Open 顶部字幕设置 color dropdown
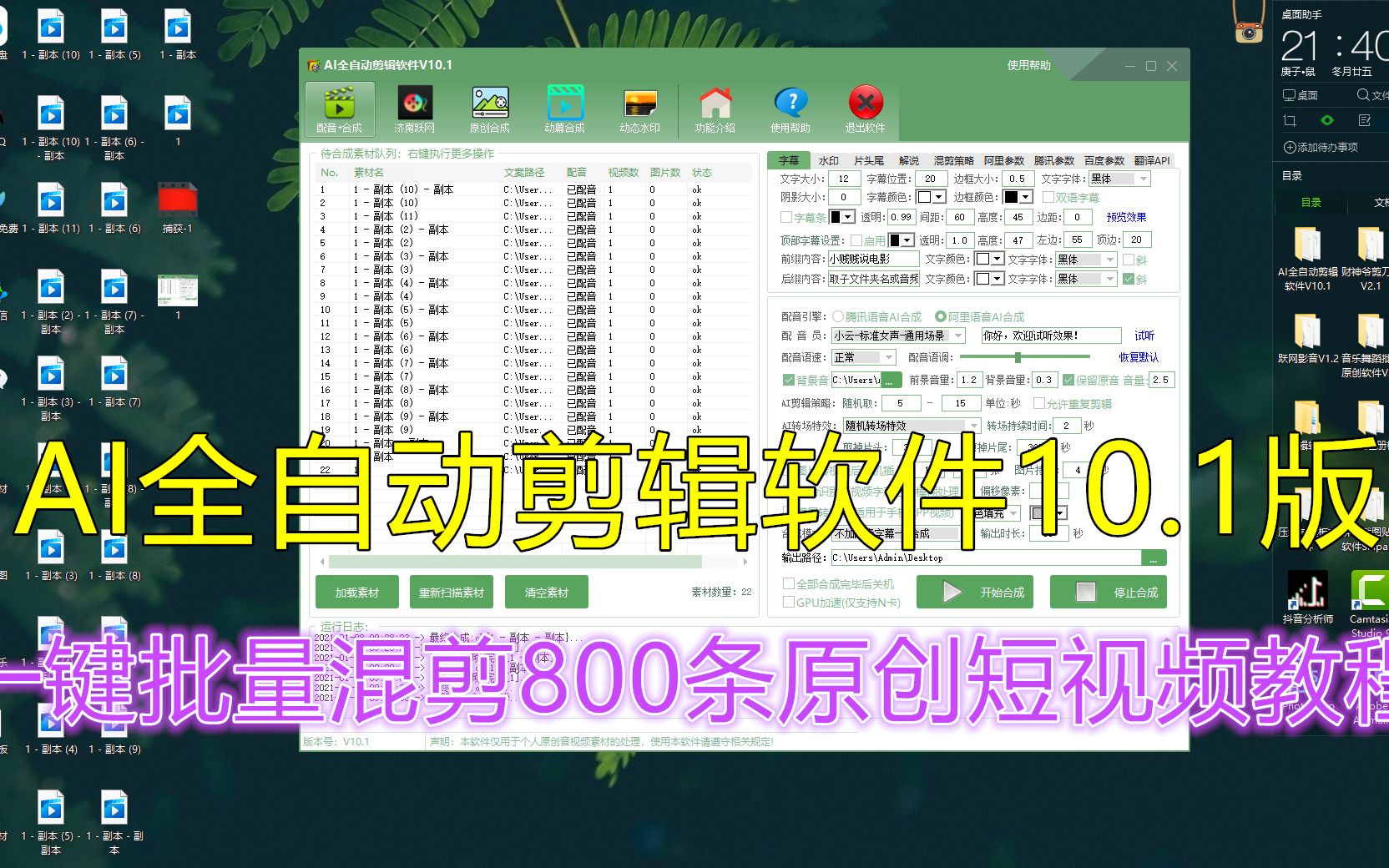The height and width of the screenshot is (868, 1389). point(907,240)
